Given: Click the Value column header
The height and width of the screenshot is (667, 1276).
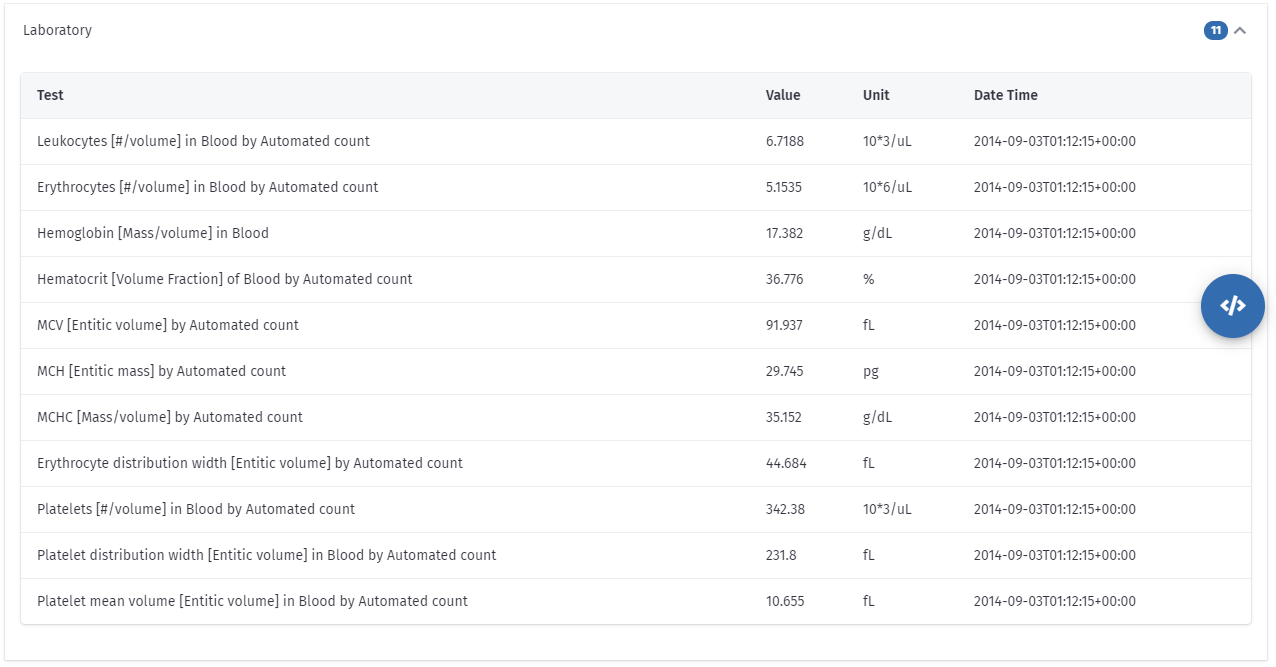Looking at the screenshot, I should point(783,95).
